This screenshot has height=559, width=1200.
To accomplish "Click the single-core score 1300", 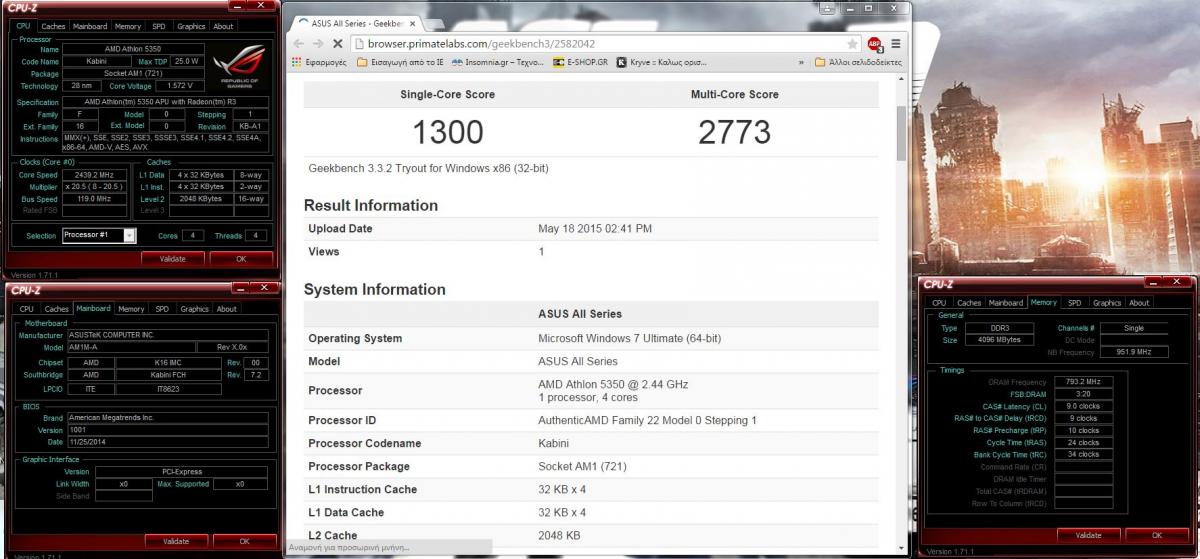I will [x=447, y=132].
